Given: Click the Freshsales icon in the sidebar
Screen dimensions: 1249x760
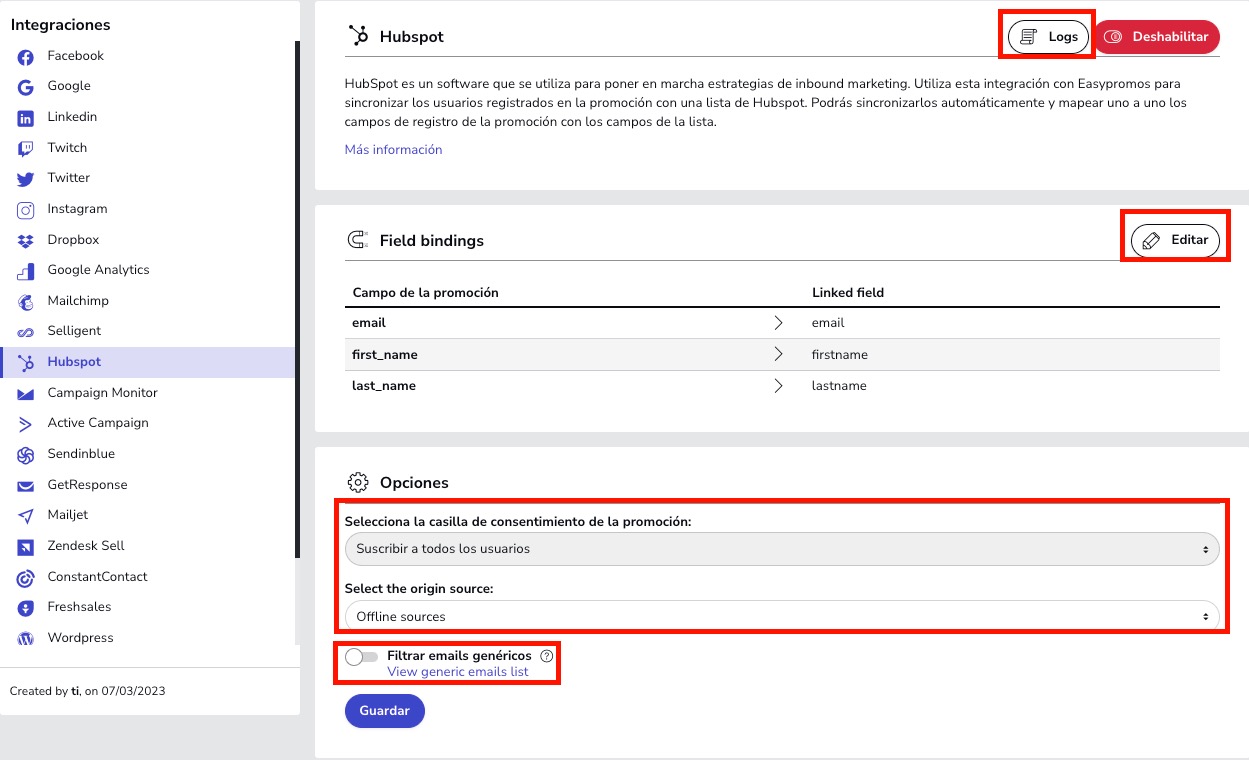Looking at the screenshot, I should coord(26,608).
